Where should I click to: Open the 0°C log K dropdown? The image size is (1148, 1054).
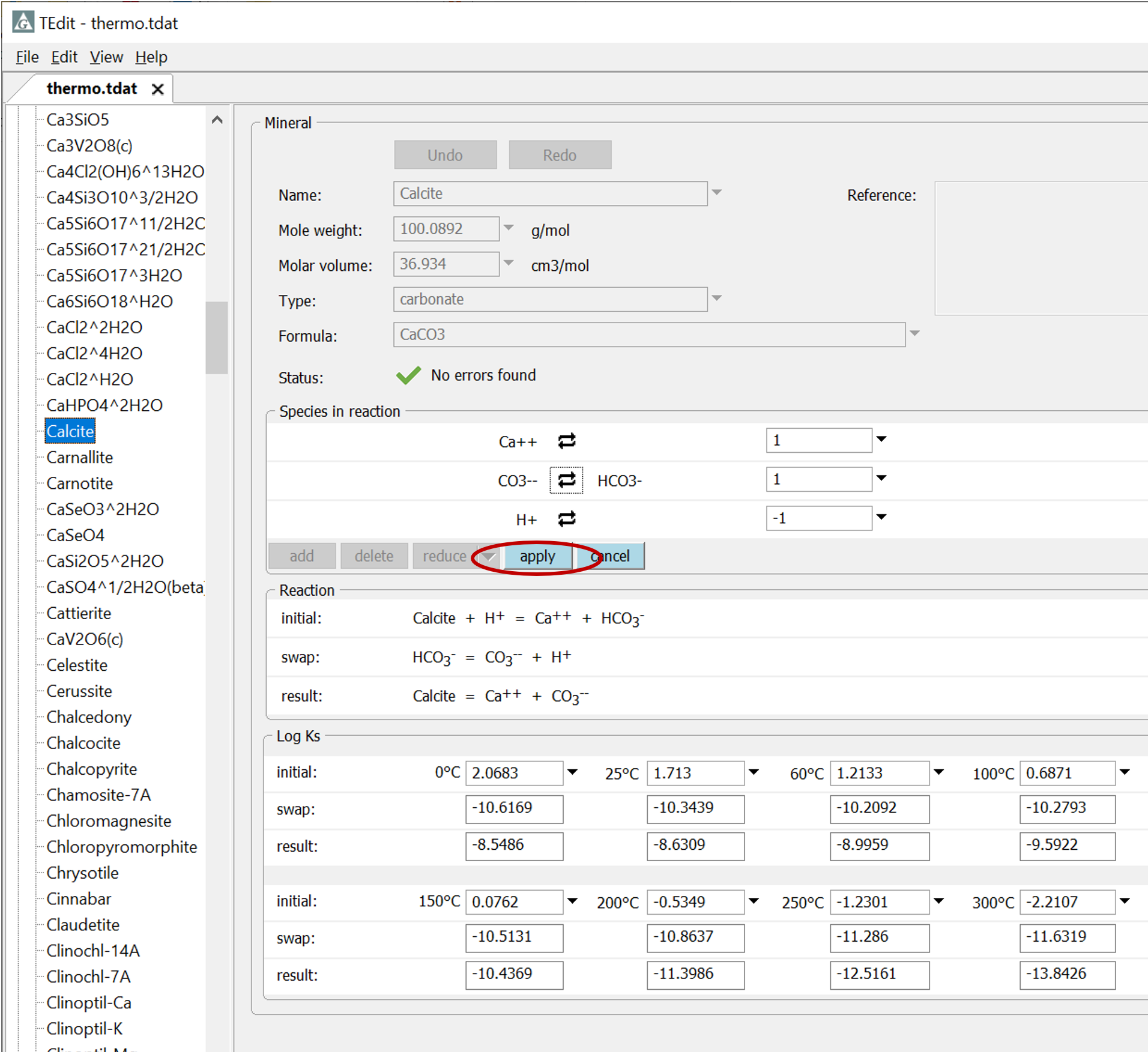coord(573,772)
